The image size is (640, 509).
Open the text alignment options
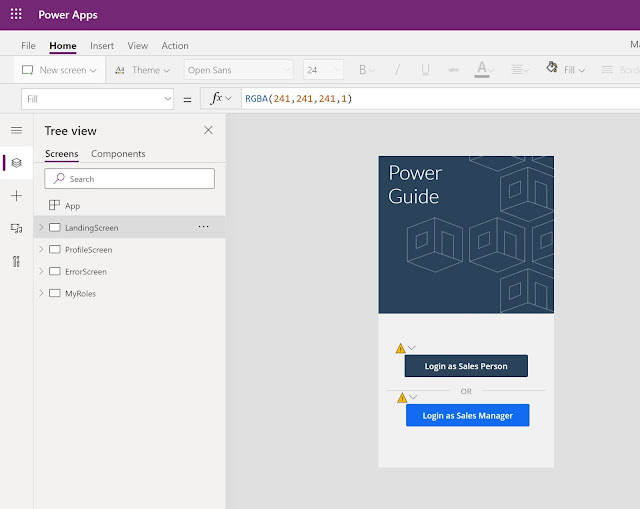520,70
